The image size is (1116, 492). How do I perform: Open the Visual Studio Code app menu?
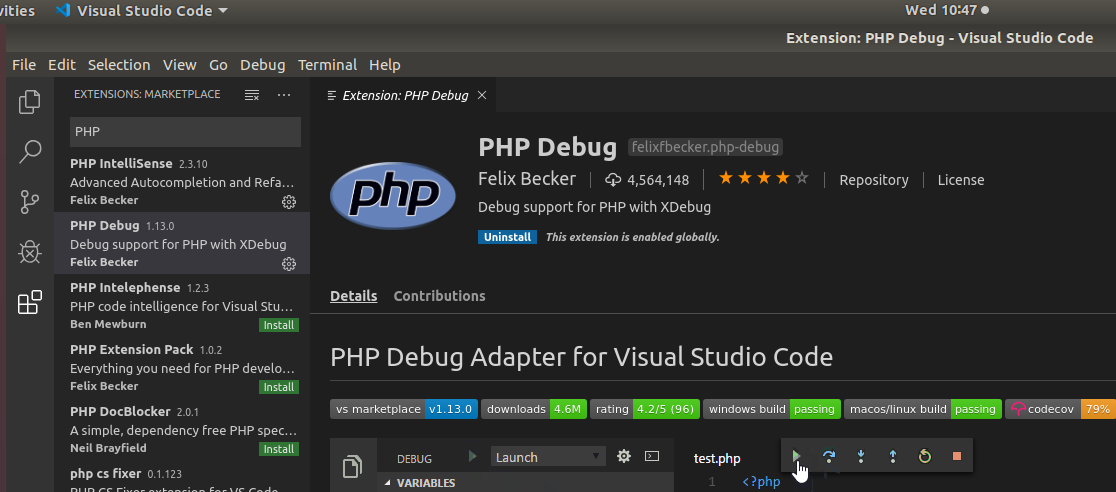pyautogui.click(x=142, y=11)
